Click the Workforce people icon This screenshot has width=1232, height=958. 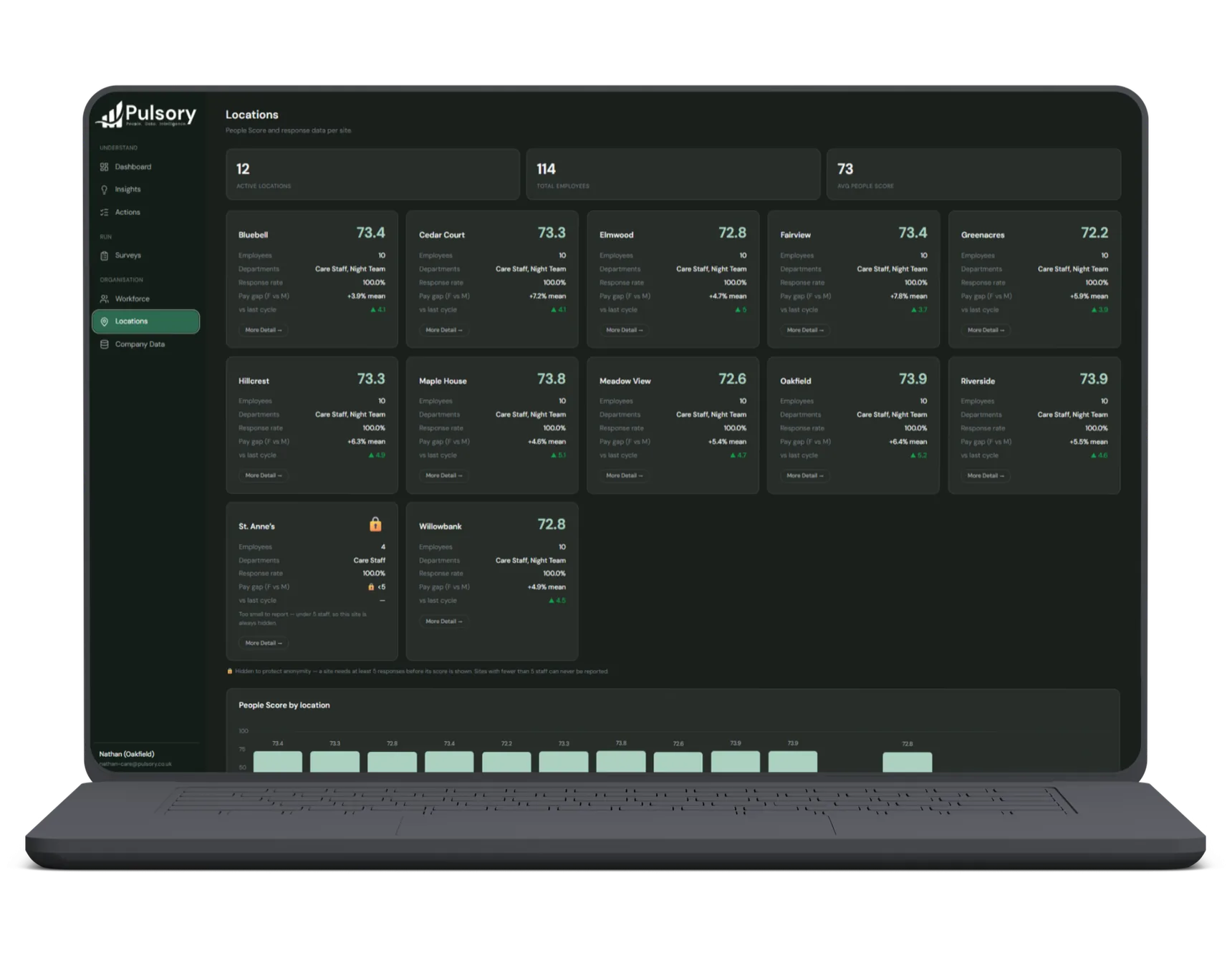105,299
